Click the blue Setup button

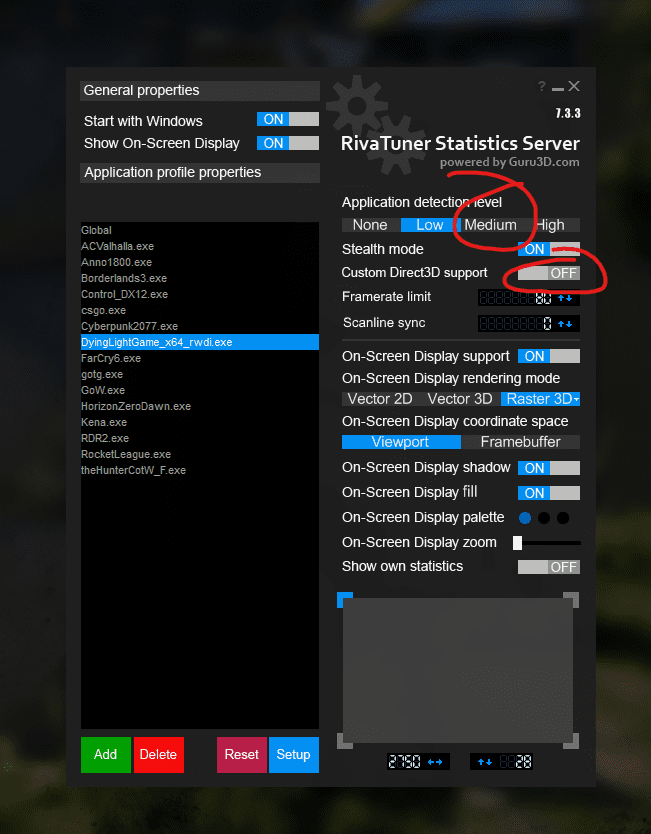pyautogui.click(x=294, y=755)
